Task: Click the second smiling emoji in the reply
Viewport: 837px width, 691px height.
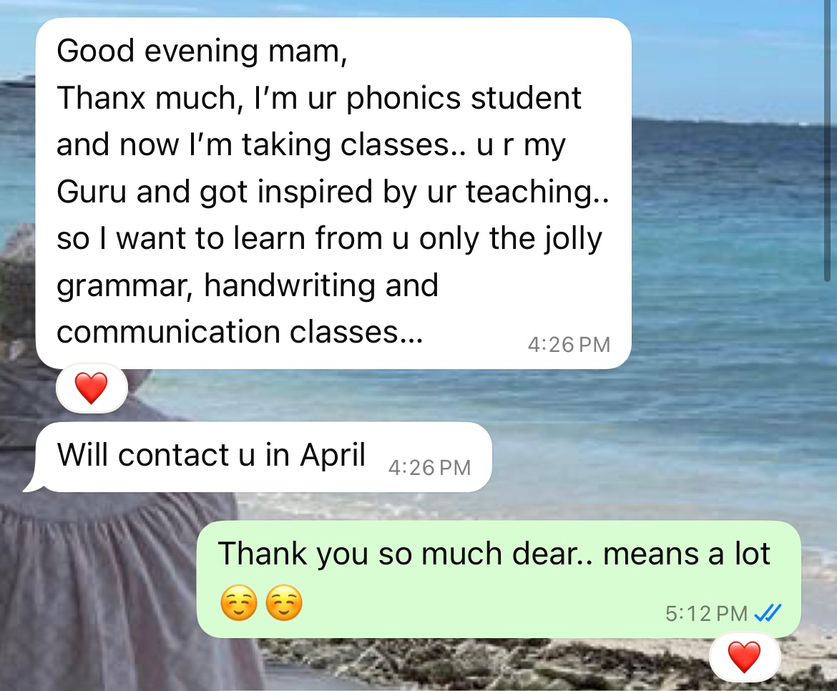Action: [284, 603]
